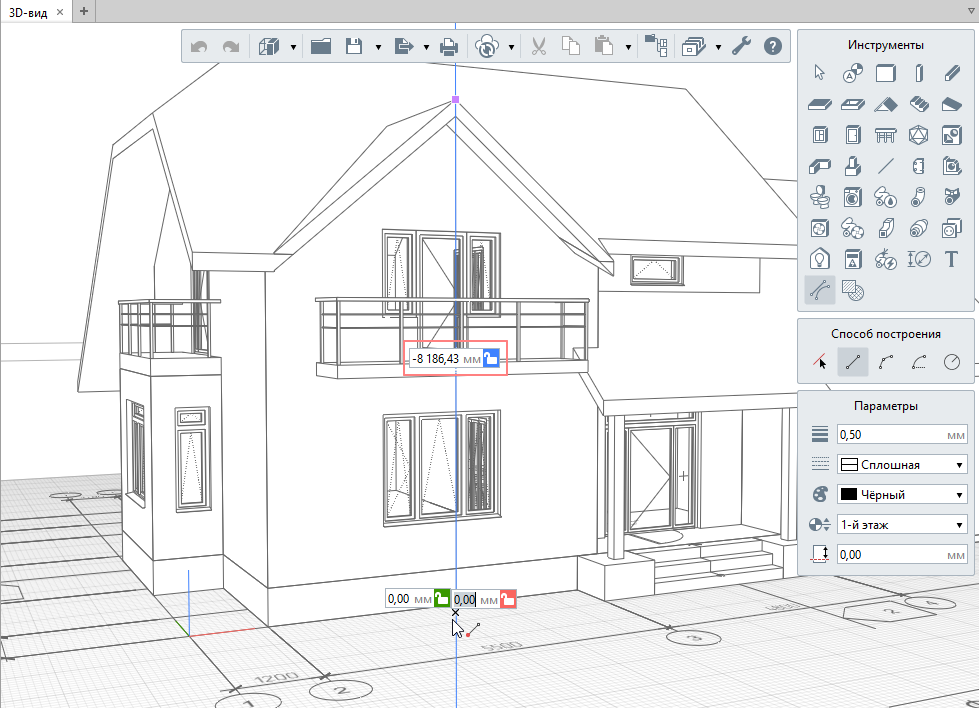This screenshot has width=979, height=708.
Task: Pick the Door tool
Action: pos(853,135)
